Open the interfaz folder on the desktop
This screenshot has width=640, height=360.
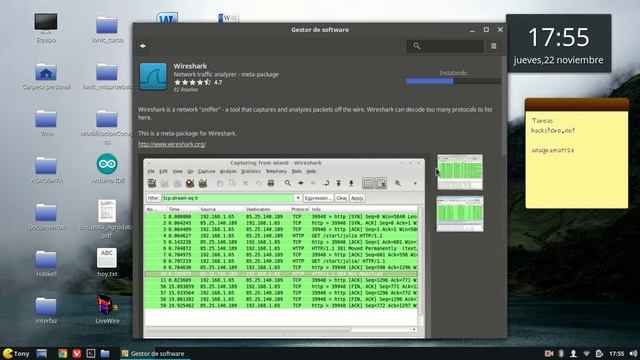click(x=46, y=310)
